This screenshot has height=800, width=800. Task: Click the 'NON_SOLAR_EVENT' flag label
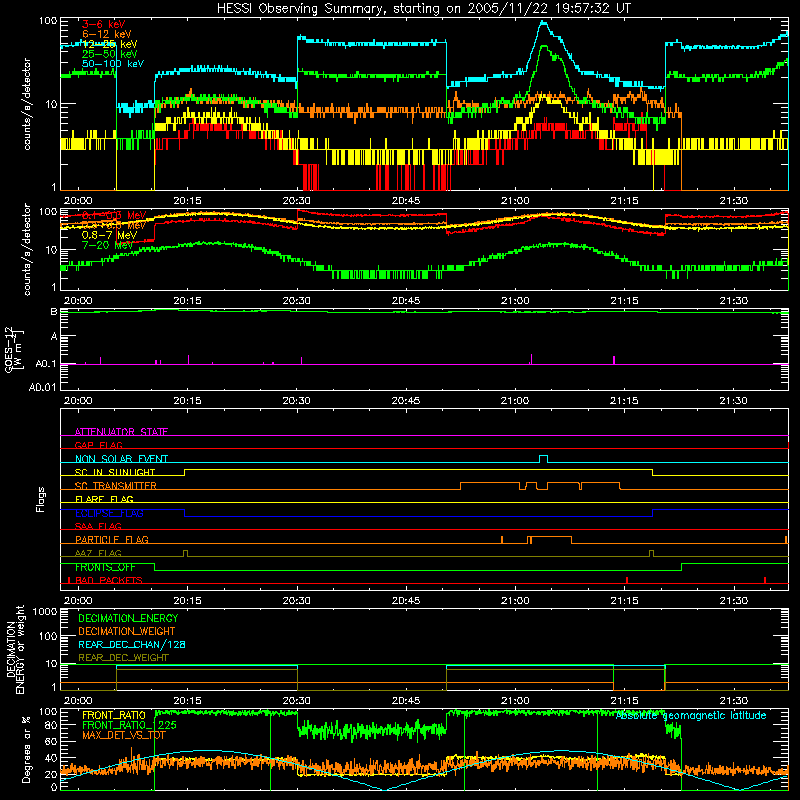(x=121, y=459)
